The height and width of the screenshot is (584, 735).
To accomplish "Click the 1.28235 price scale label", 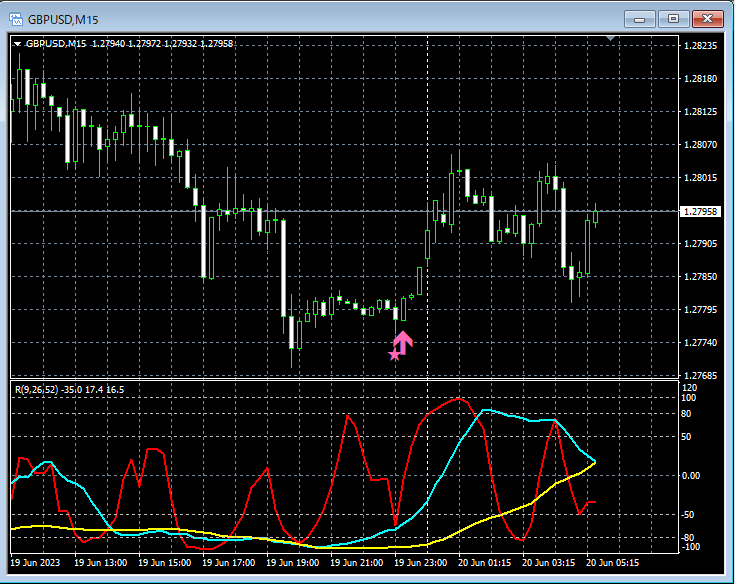I will pyautogui.click(x=700, y=45).
